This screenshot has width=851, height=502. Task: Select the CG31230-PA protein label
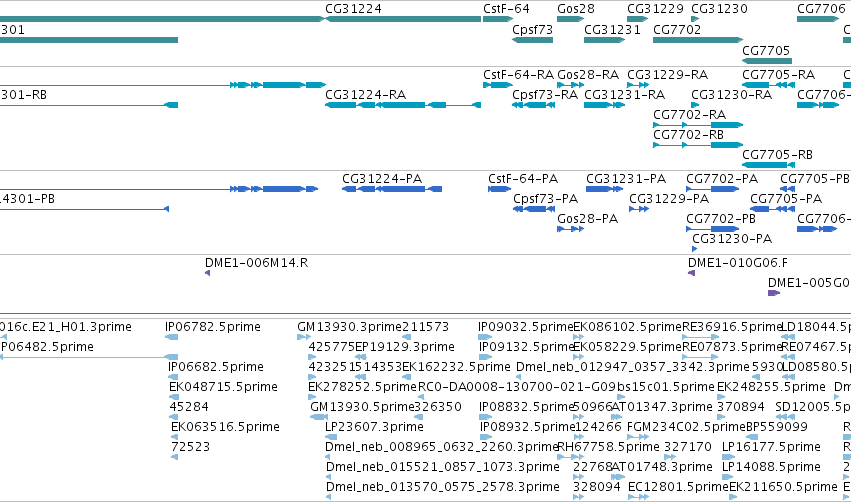click(x=732, y=239)
